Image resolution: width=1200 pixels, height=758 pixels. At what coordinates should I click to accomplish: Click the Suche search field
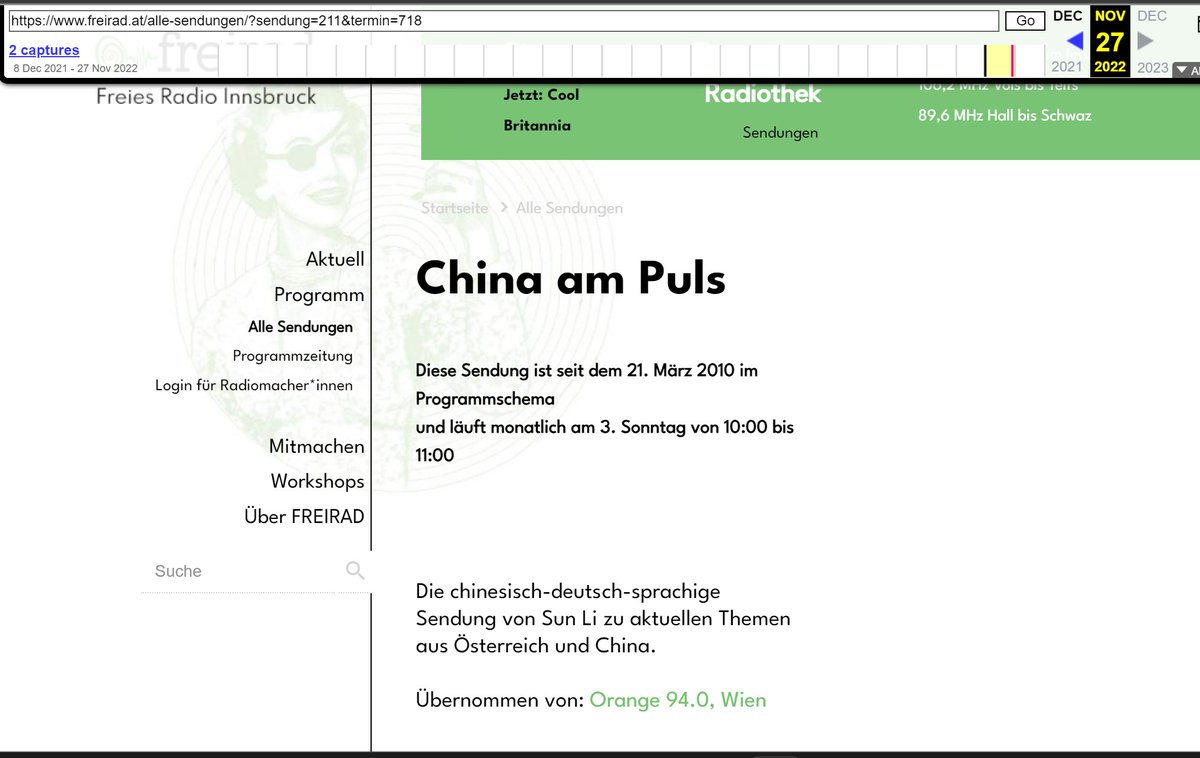coord(238,571)
